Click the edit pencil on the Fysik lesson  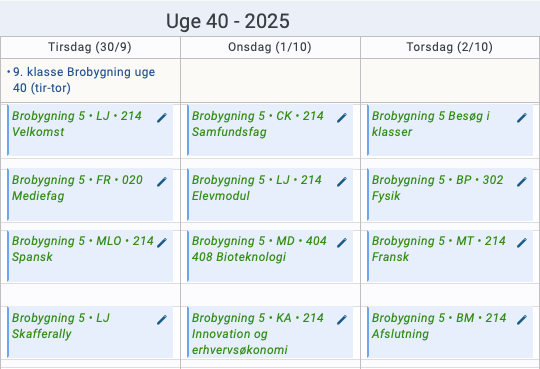522,182
